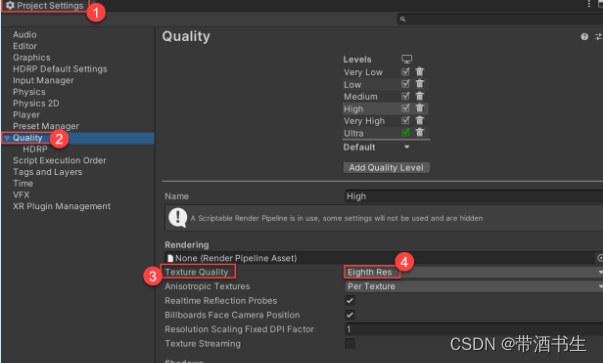Click the Render Pipeline Asset field

click(x=380, y=258)
